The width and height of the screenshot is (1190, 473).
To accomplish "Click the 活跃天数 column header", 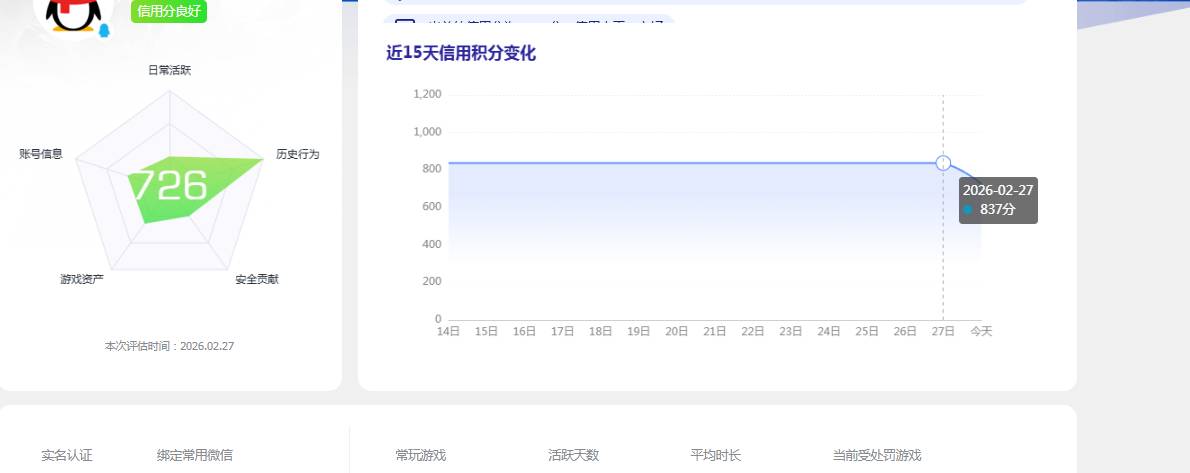I will point(574,456).
